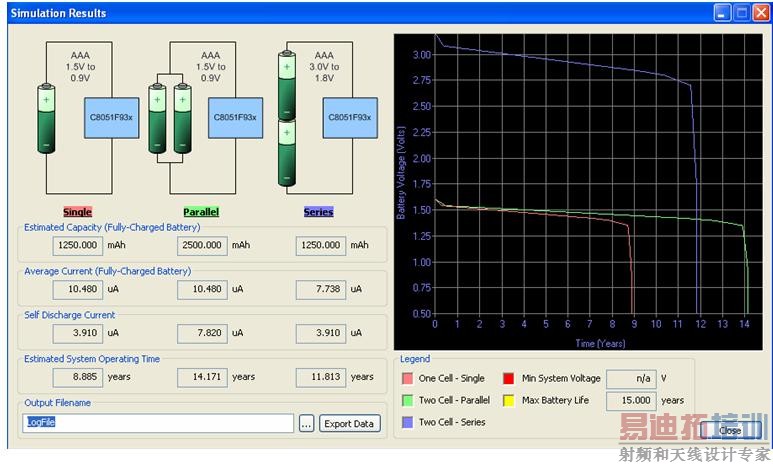Click the Two Cell - Parallel green swatch
This screenshot has height=464, width=773.
tap(407, 401)
